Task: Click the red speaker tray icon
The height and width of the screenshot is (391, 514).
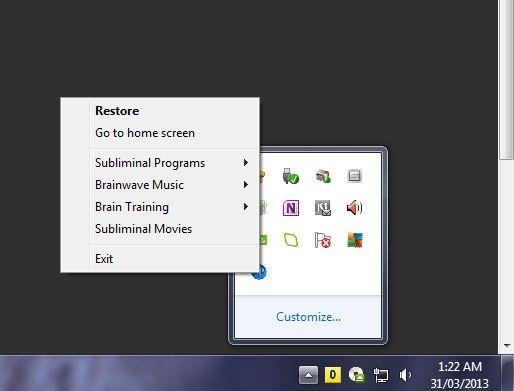Action: click(354, 208)
